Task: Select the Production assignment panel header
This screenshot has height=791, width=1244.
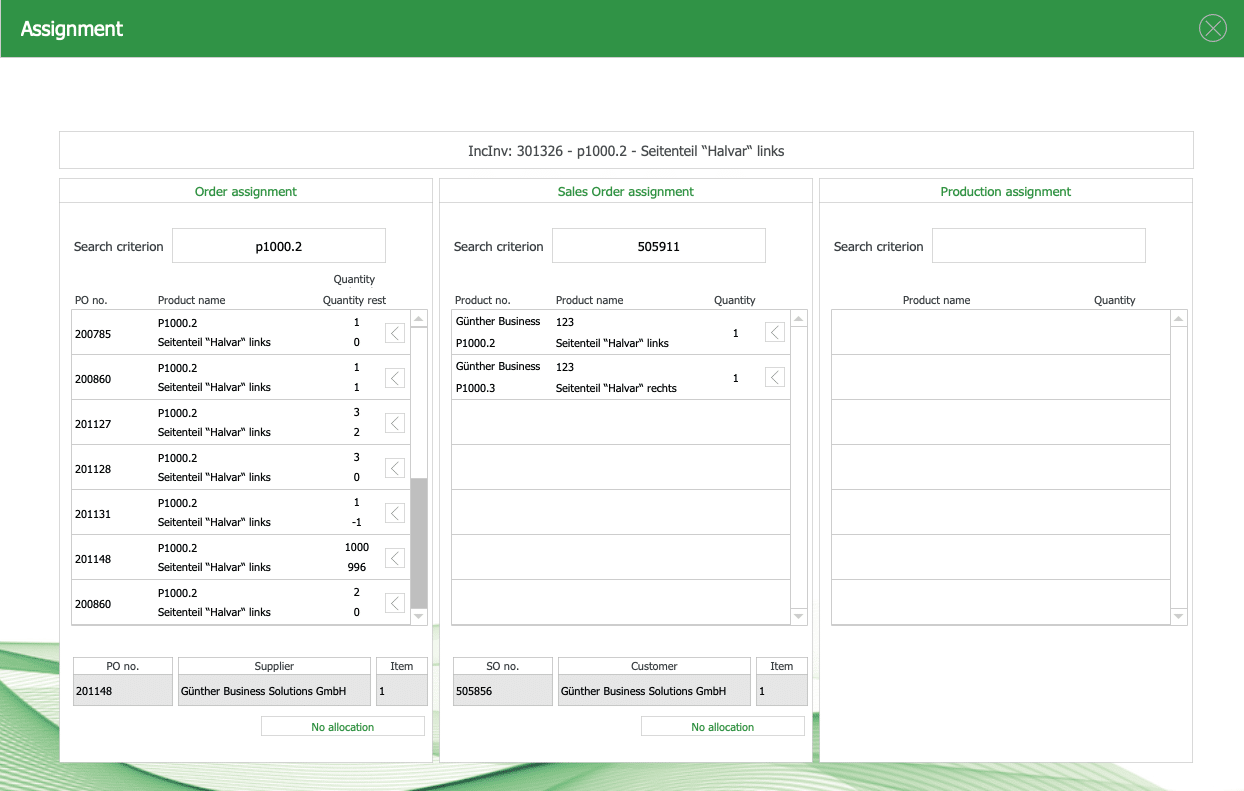Action: 1005,192
